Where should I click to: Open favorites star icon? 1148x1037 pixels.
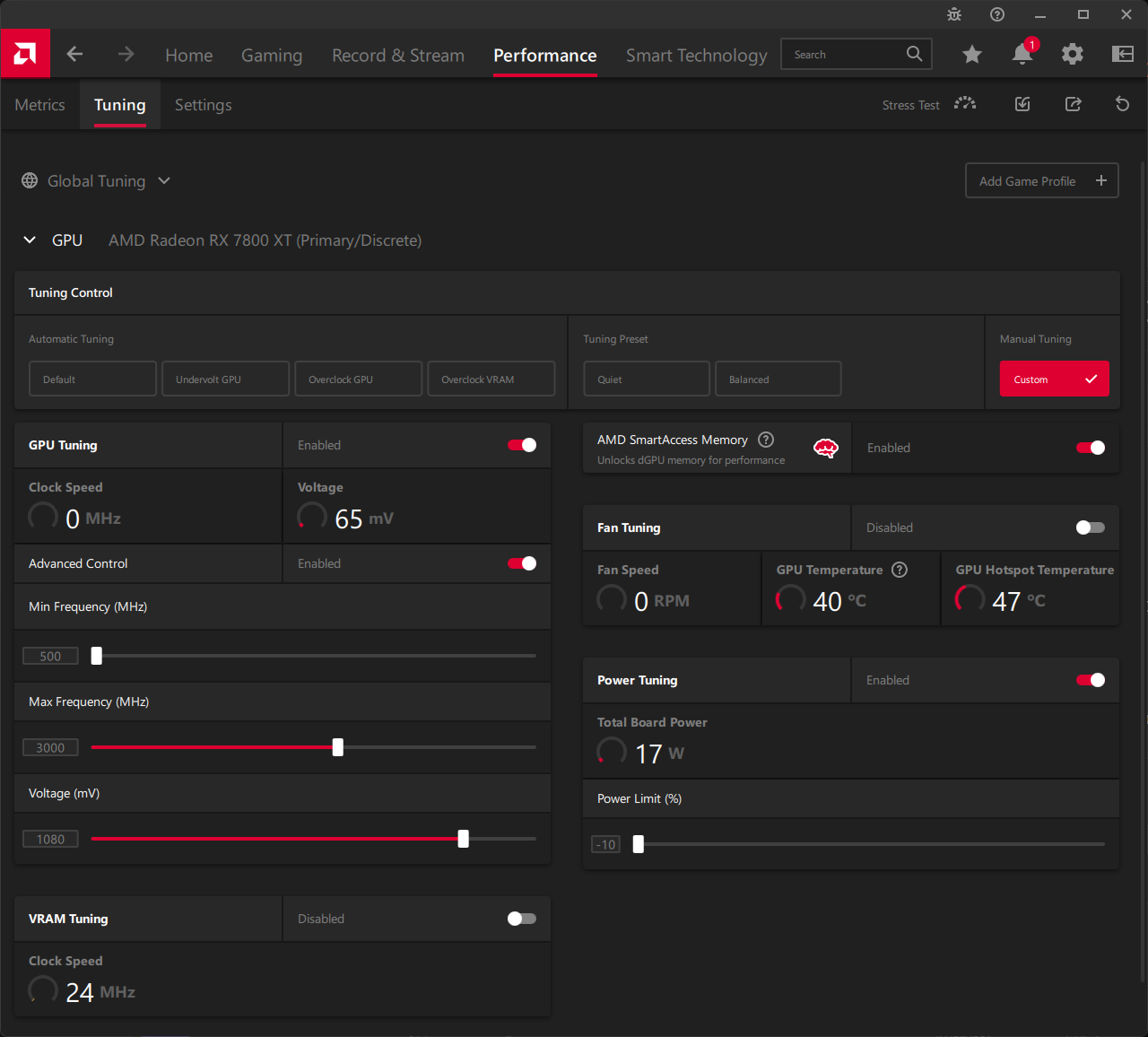pyautogui.click(x=971, y=55)
